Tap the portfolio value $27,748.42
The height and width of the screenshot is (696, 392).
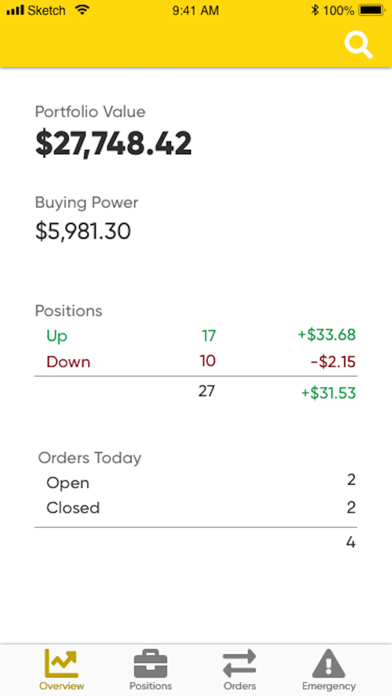(114, 144)
